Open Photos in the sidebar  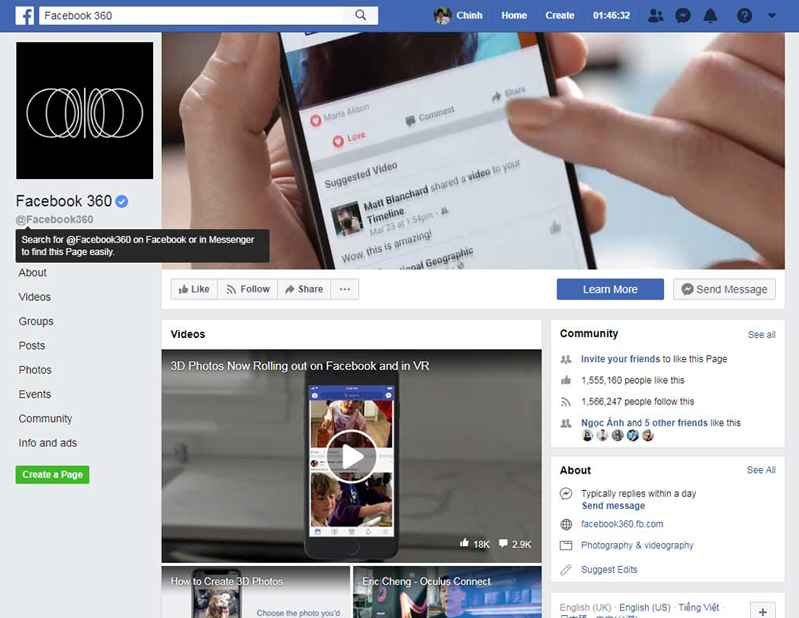coord(35,370)
